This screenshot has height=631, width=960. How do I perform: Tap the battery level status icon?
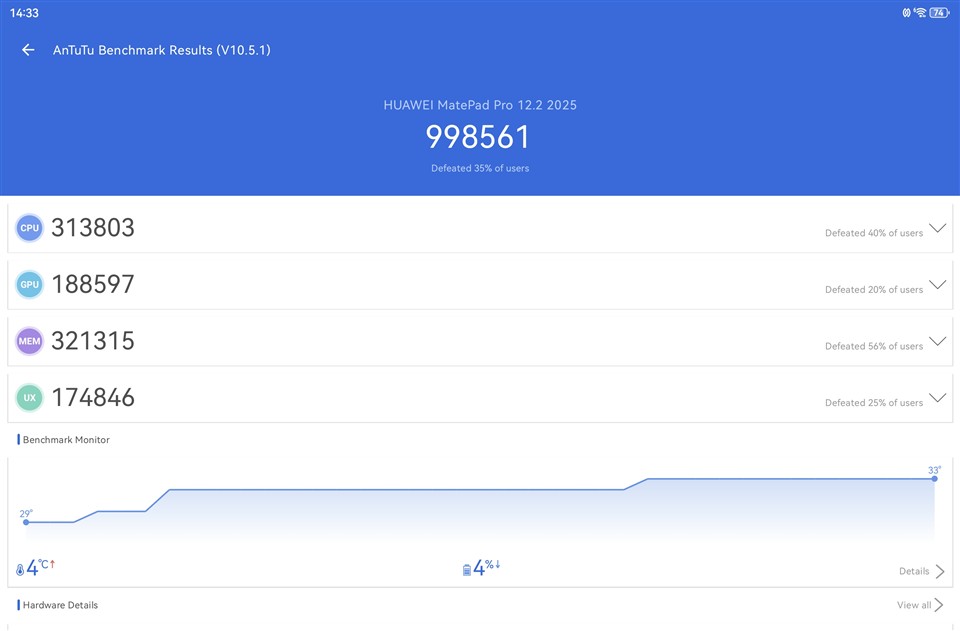click(x=938, y=13)
